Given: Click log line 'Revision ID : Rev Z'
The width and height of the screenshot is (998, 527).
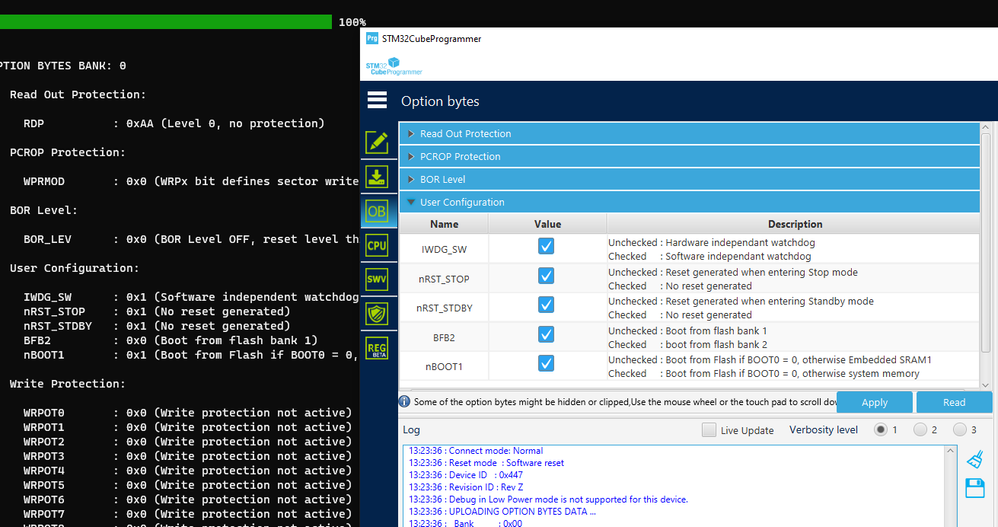Looking at the screenshot, I should [x=466, y=487].
